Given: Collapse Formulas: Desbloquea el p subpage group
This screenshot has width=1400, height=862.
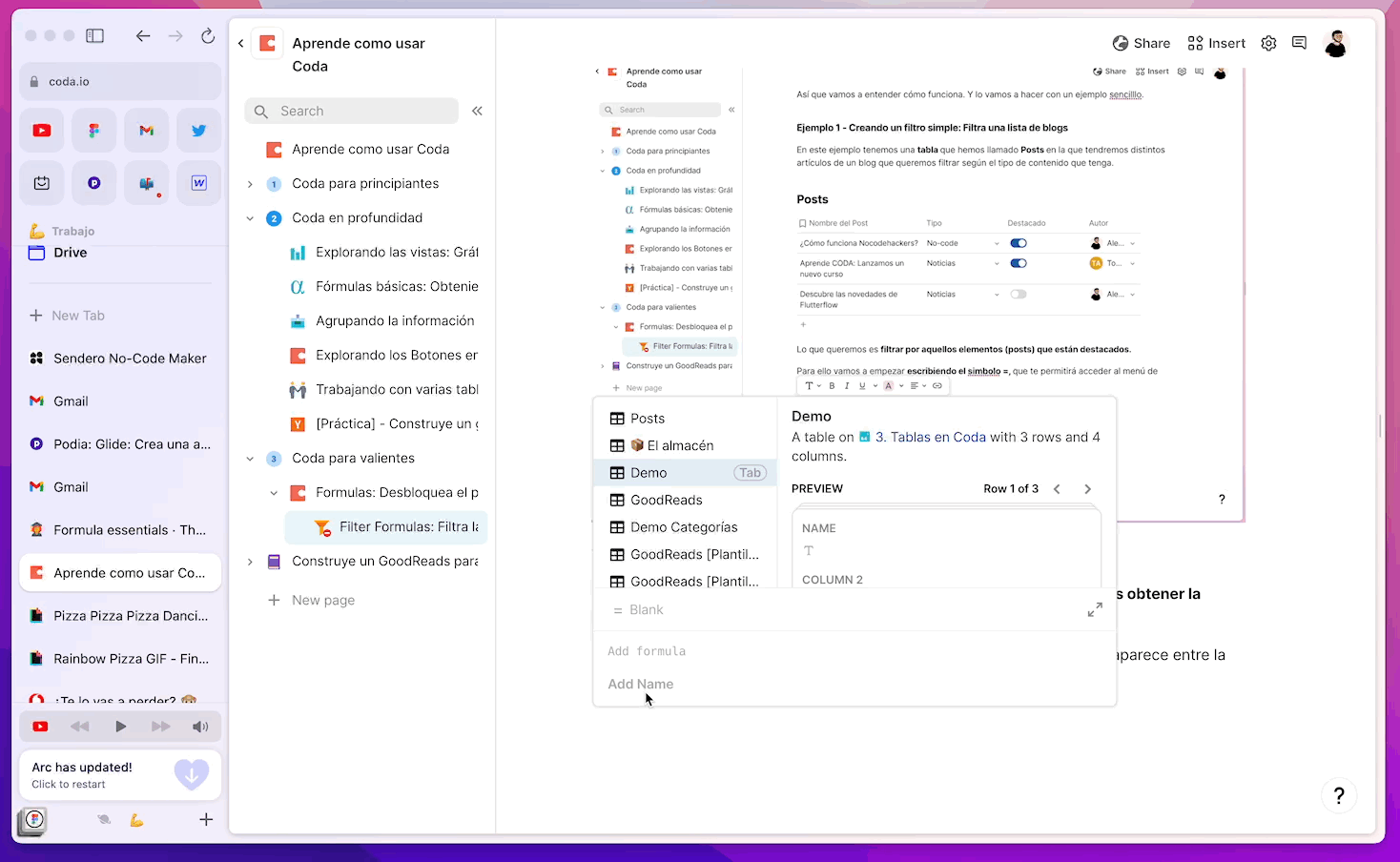Looking at the screenshot, I should pyautogui.click(x=274, y=493).
